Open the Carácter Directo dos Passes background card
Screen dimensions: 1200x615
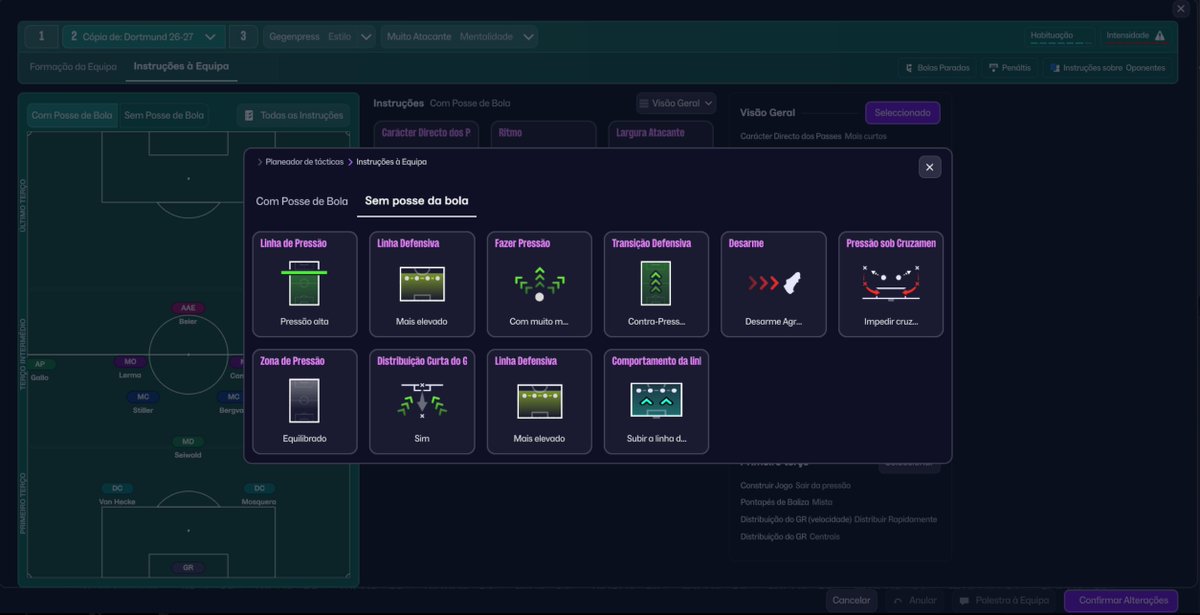(426, 134)
